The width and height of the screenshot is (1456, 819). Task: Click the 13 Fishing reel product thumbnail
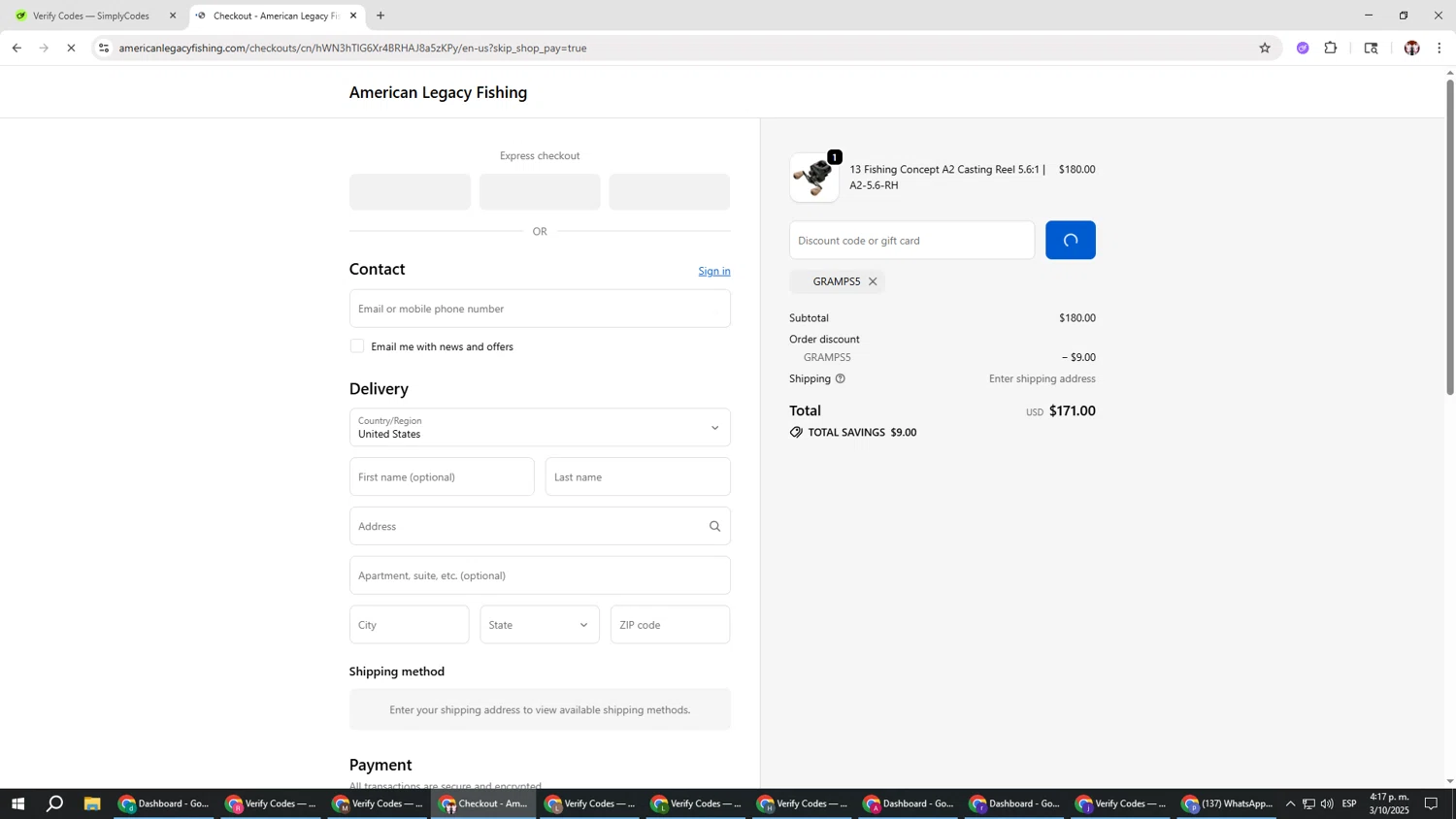click(x=814, y=178)
